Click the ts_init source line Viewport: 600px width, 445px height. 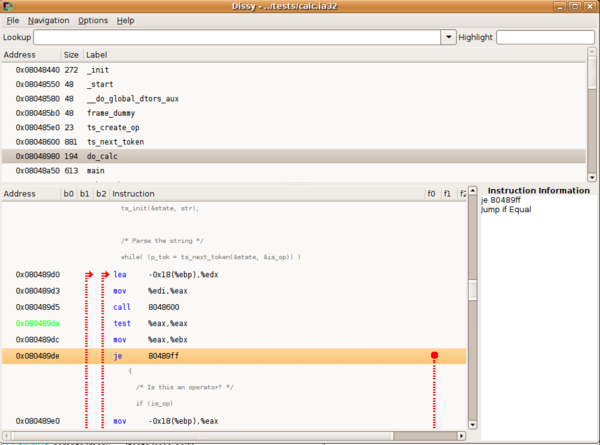(160, 208)
